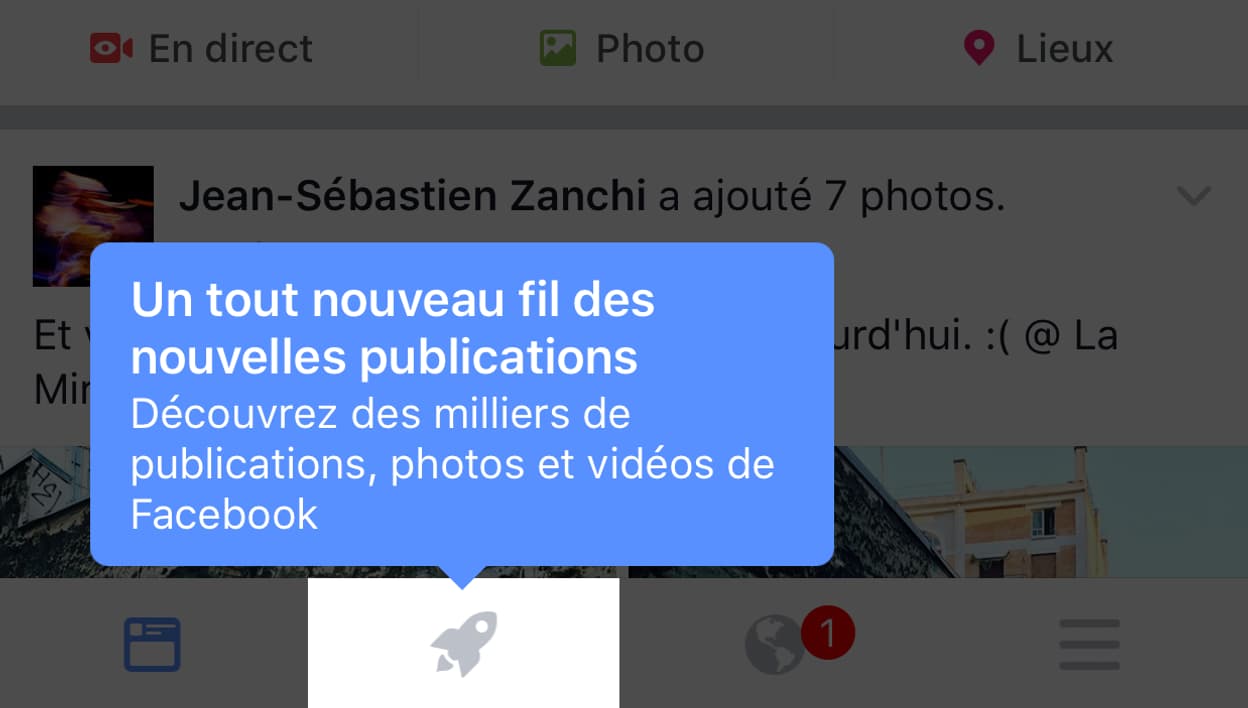Open Jean-Sébastien Zanchi's profile link

point(412,197)
